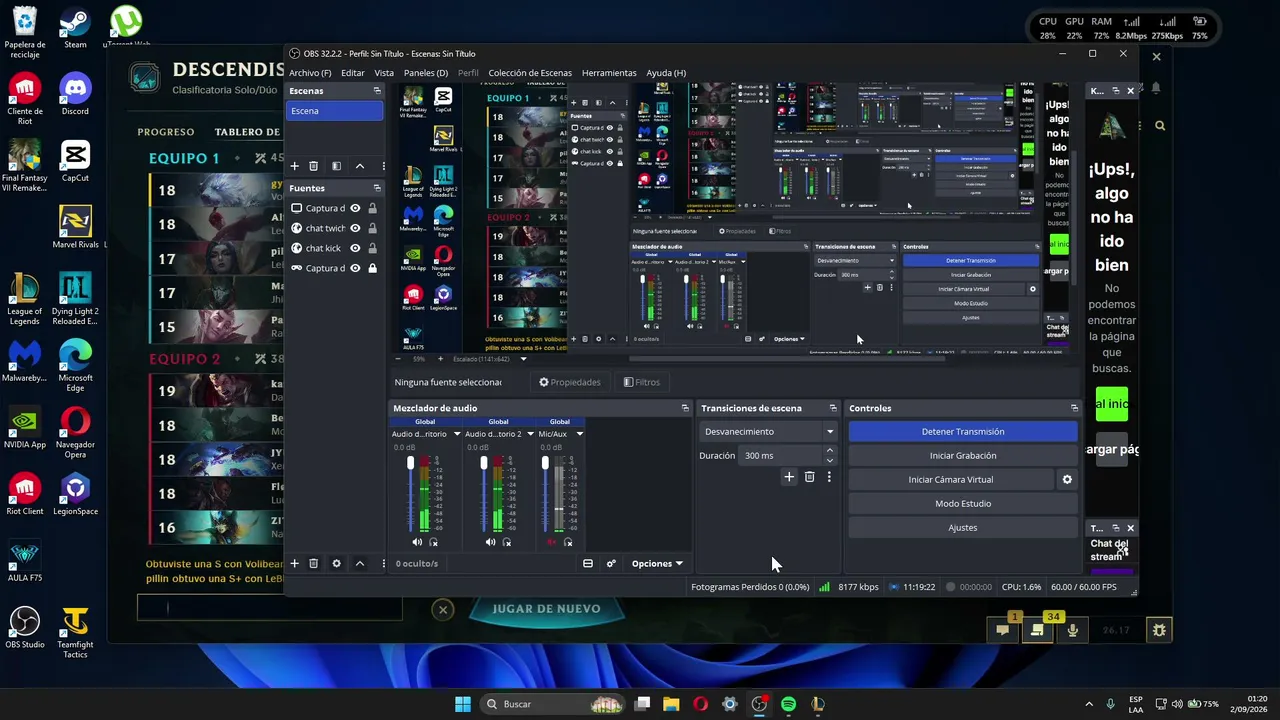This screenshot has height=720, width=1280.
Task: Open the Mezclador de audio advanced properties gears icon
Action: (611, 563)
